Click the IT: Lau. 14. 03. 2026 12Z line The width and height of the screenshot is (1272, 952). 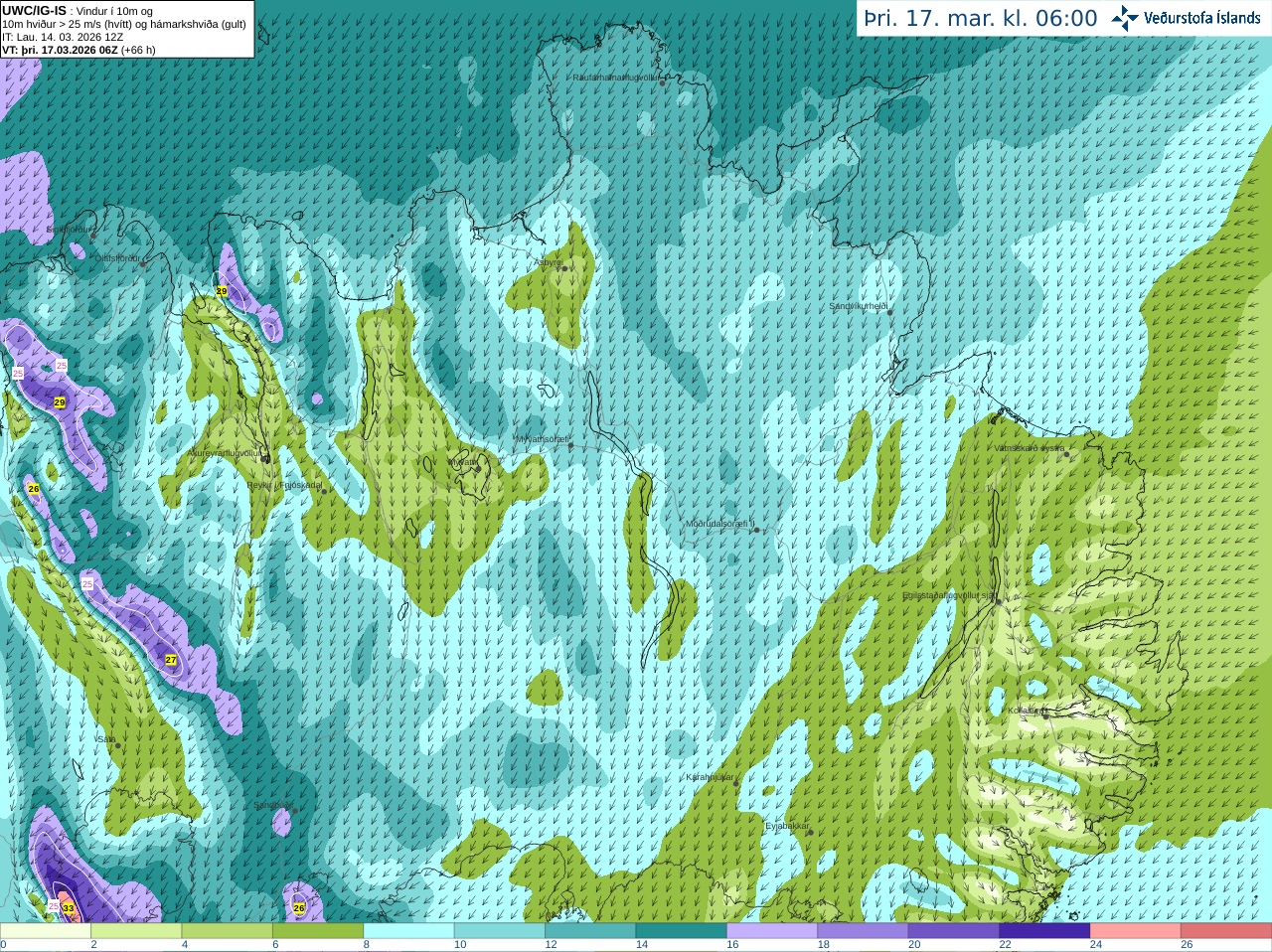[x=63, y=37]
